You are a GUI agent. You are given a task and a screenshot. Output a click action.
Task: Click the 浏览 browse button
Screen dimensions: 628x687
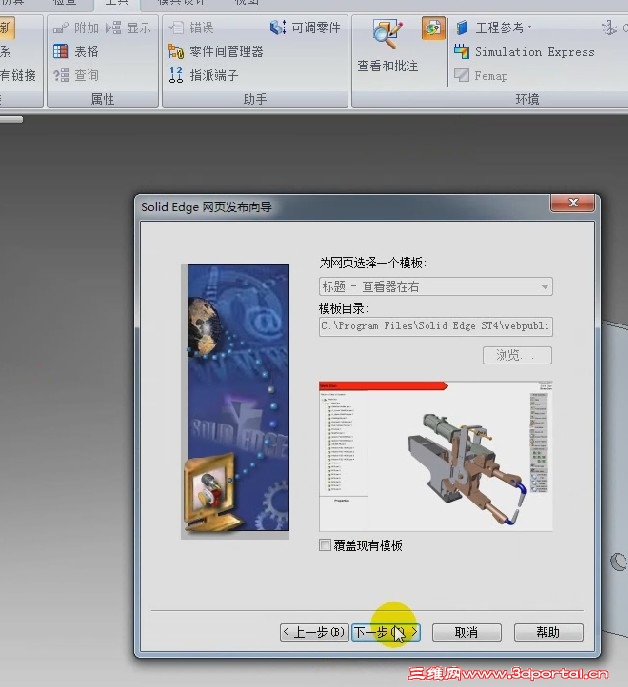point(517,355)
